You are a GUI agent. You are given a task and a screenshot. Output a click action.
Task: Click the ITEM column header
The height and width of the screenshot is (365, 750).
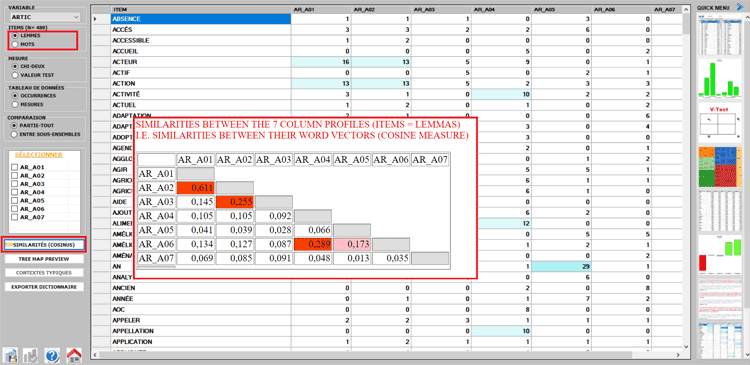coord(201,9)
